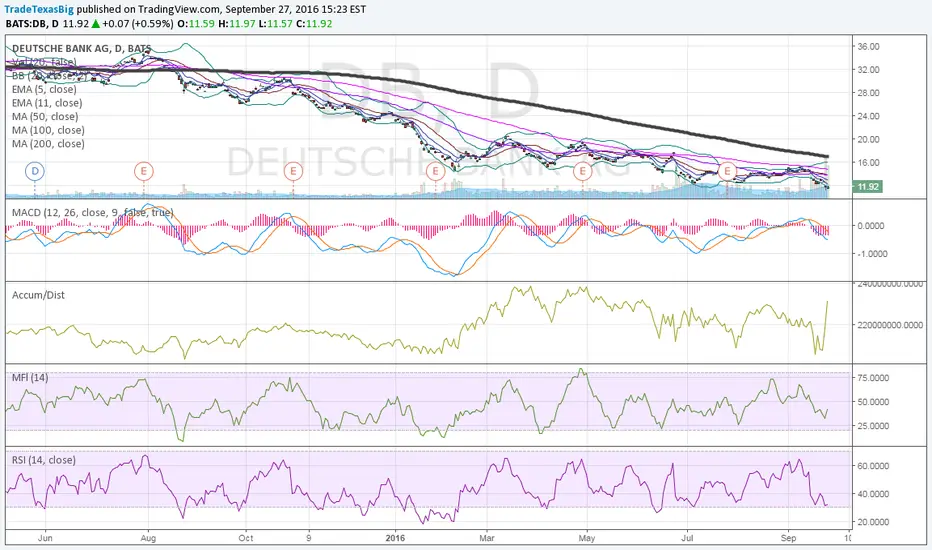Click the 220000000.0000 Accum/Dist axis label

coord(890,325)
